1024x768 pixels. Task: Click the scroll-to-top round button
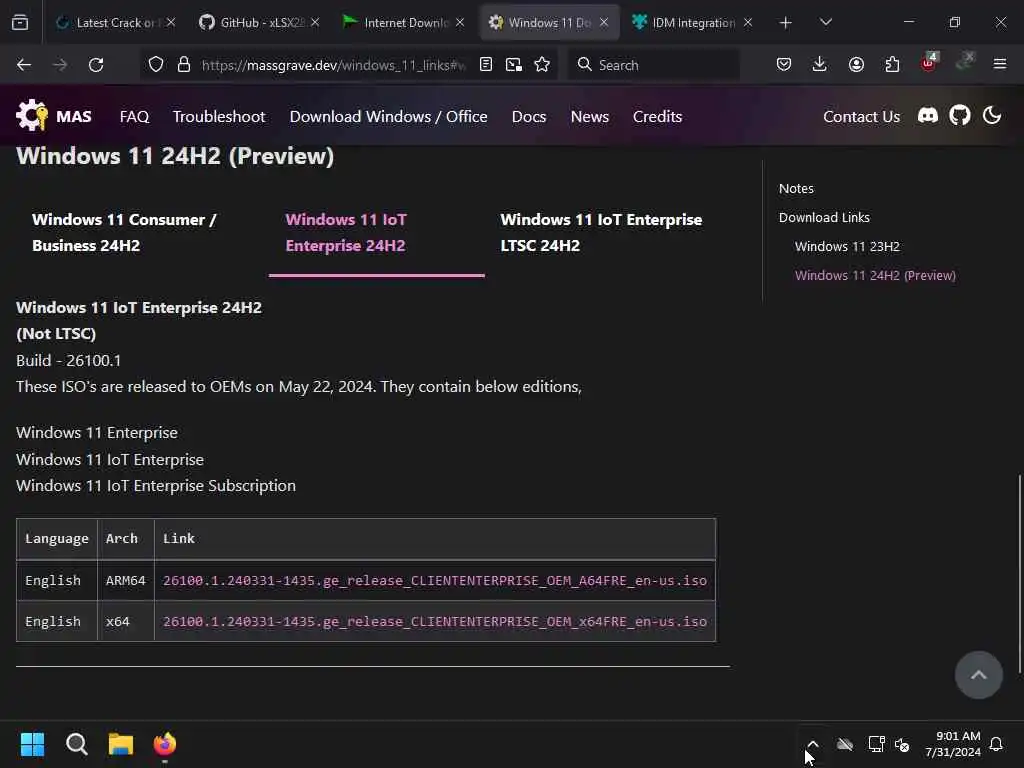pyautogui.click(x=978, y=675)
